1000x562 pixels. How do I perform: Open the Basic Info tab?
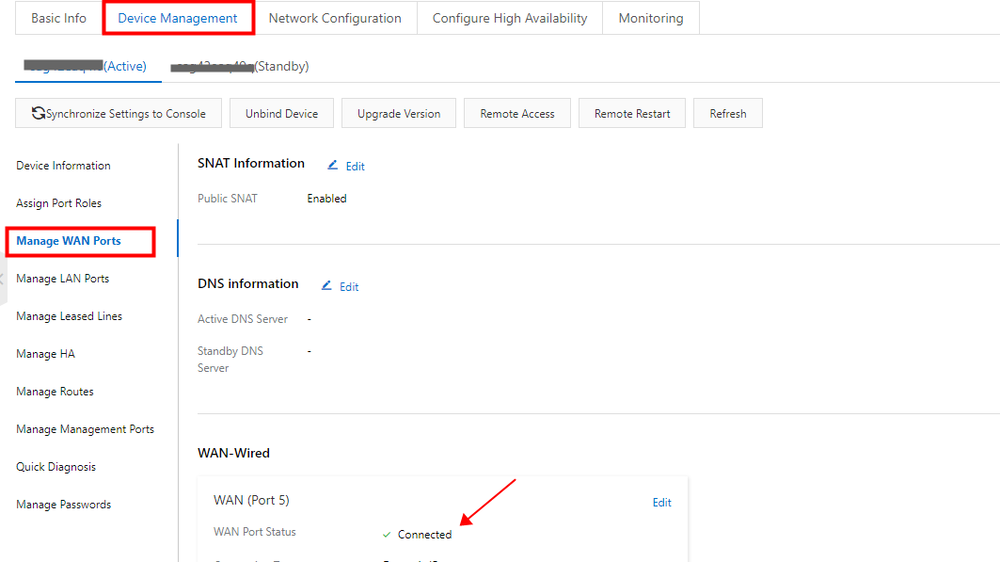click(x=59, y=18)
